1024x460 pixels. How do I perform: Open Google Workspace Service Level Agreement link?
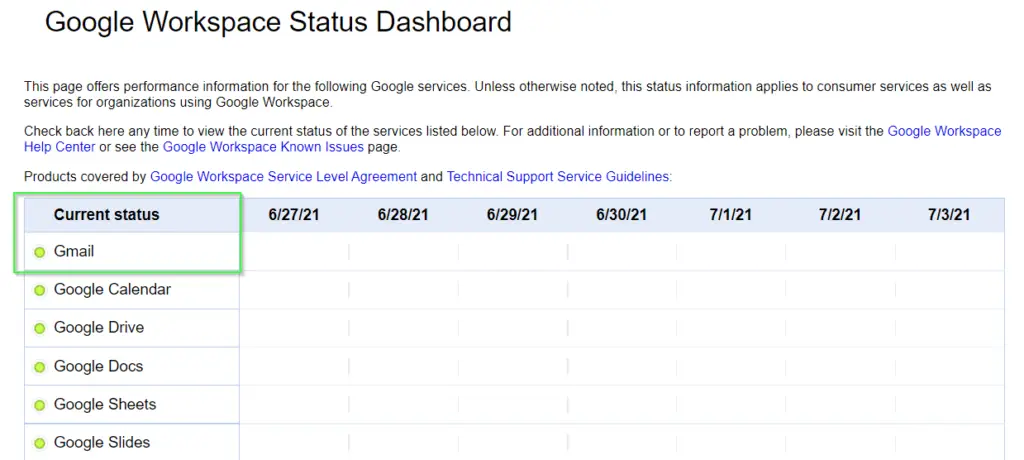click(283, 176)
